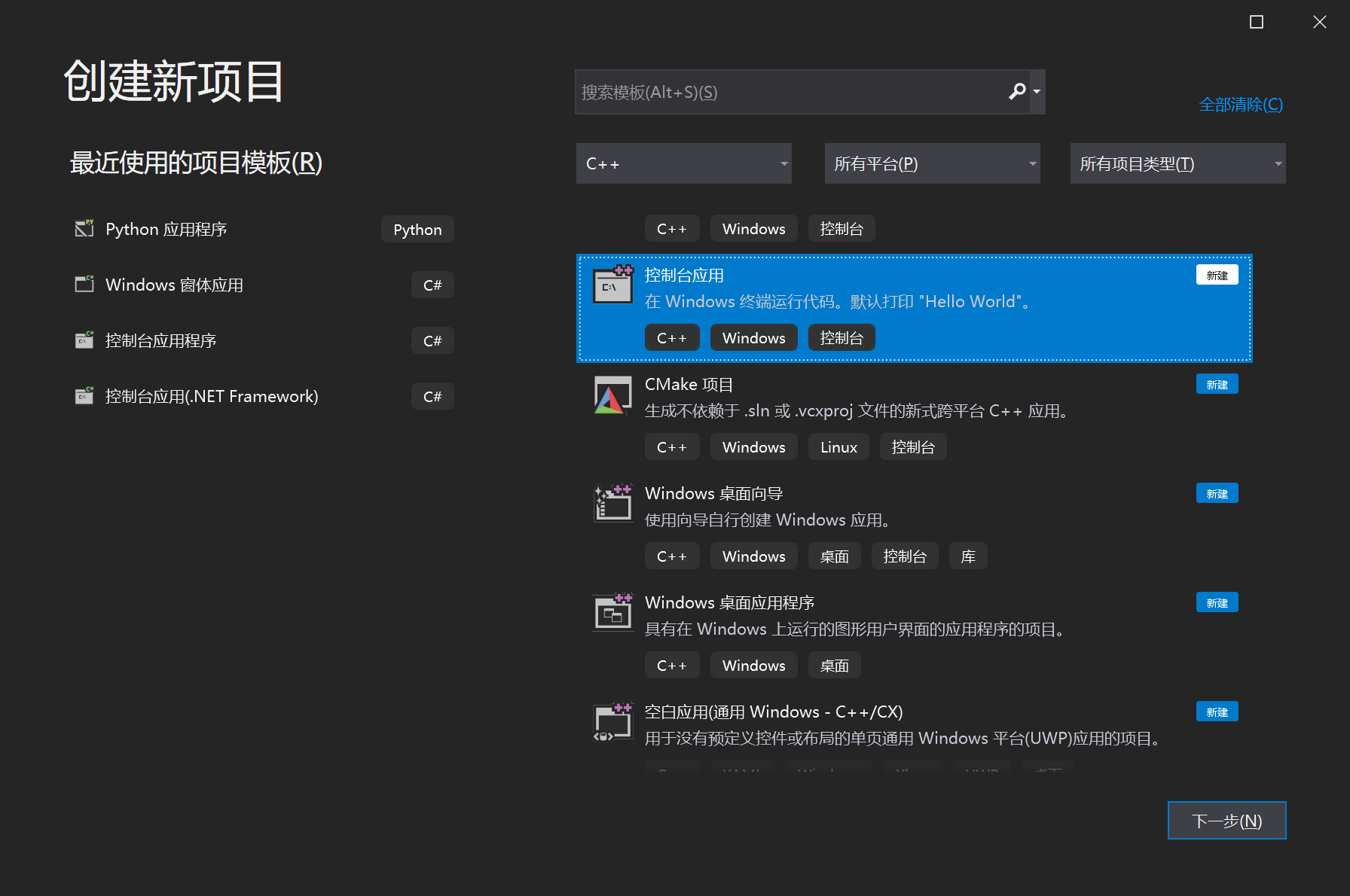Image resolution: width=1350 pixels, height=896 pixels.
Task: Click the Windows 桌面向导 wizard icon
Action: 612,503
